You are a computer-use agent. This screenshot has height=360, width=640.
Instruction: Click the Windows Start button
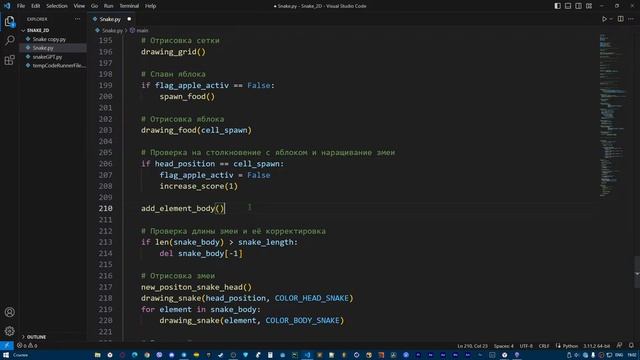(x=6, y=355)
